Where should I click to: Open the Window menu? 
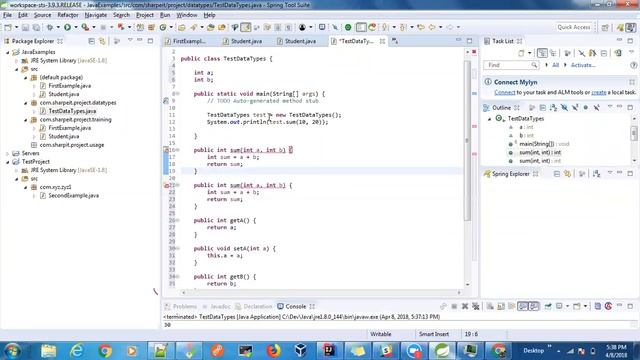point(187,15)
